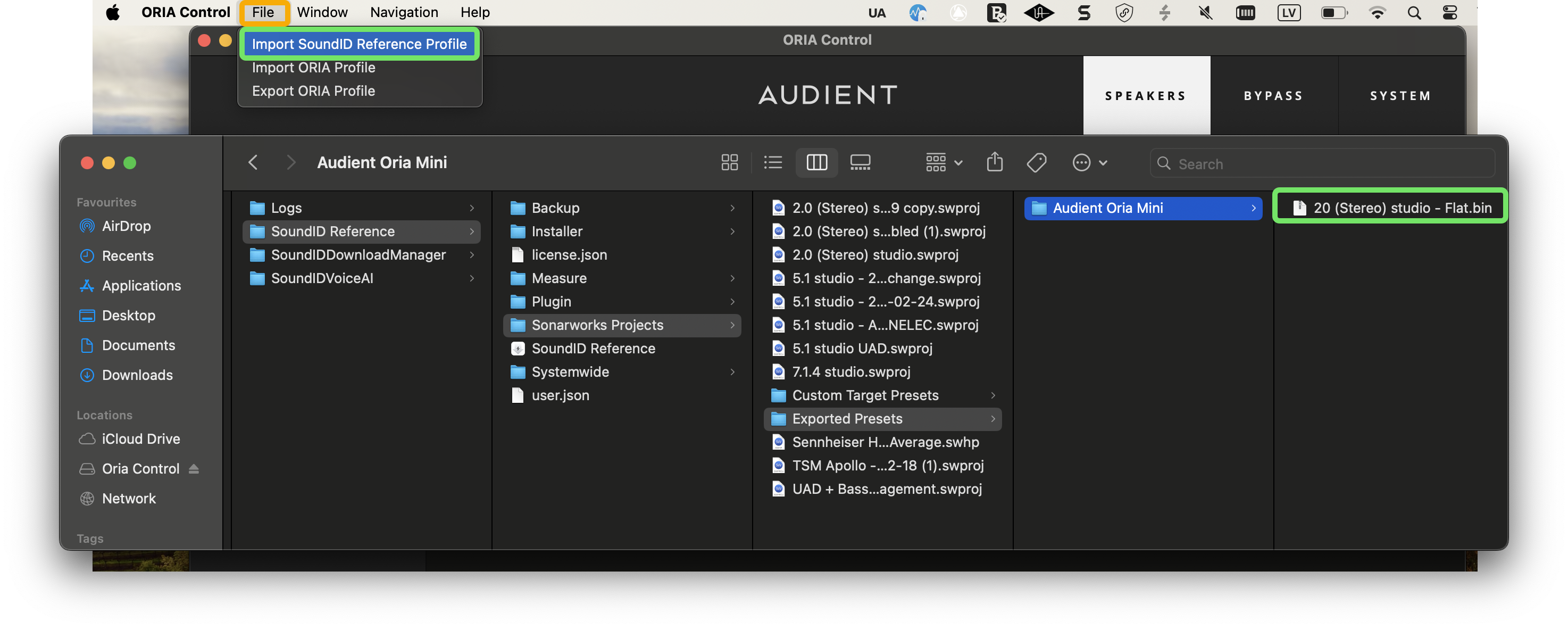
Task: Go back in Finder navigation
Action: coord(253,163)
